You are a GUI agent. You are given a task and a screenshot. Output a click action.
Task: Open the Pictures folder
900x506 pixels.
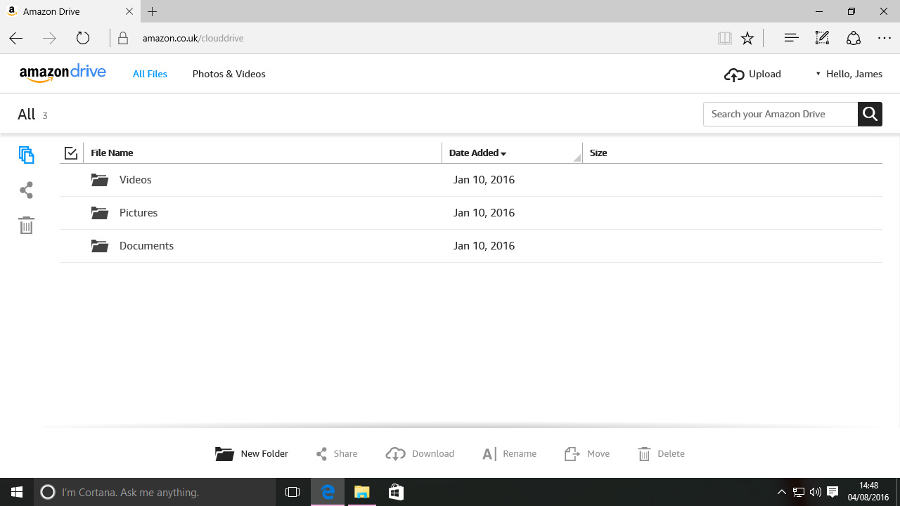click(138, 213)
